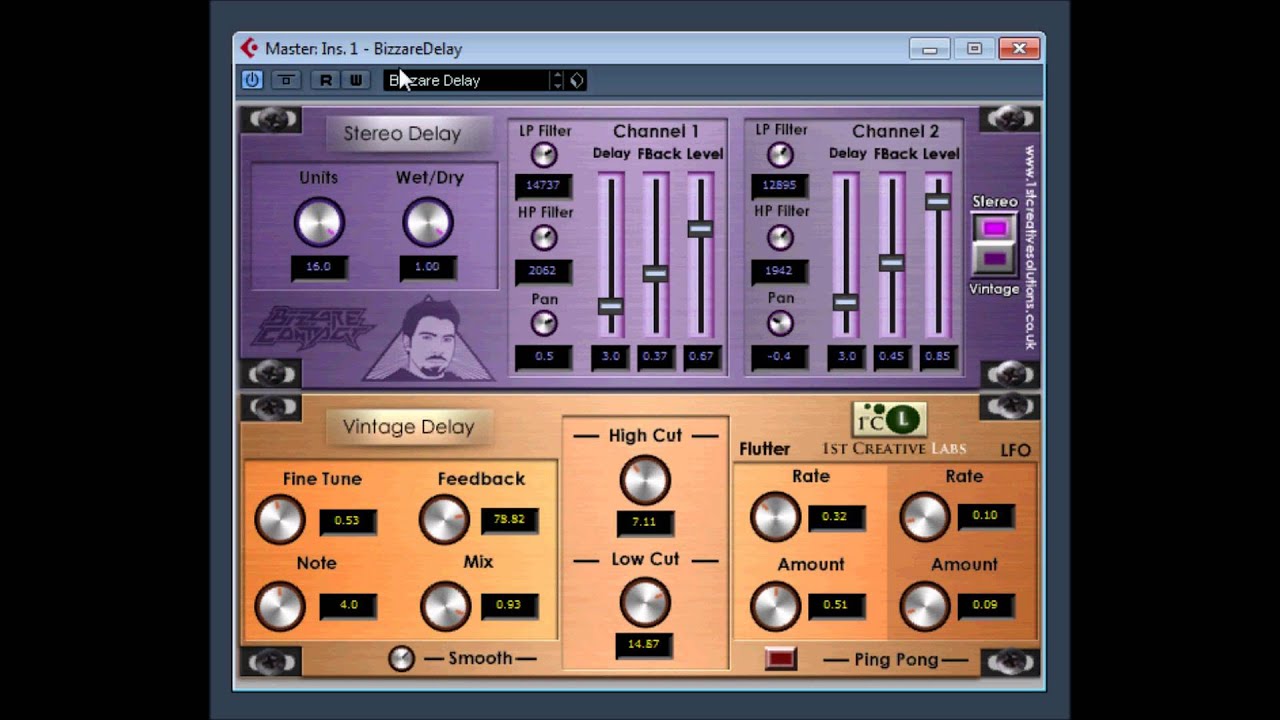
Task: Click the Bizzare Contact portrait logo
Action: [429, 339]
